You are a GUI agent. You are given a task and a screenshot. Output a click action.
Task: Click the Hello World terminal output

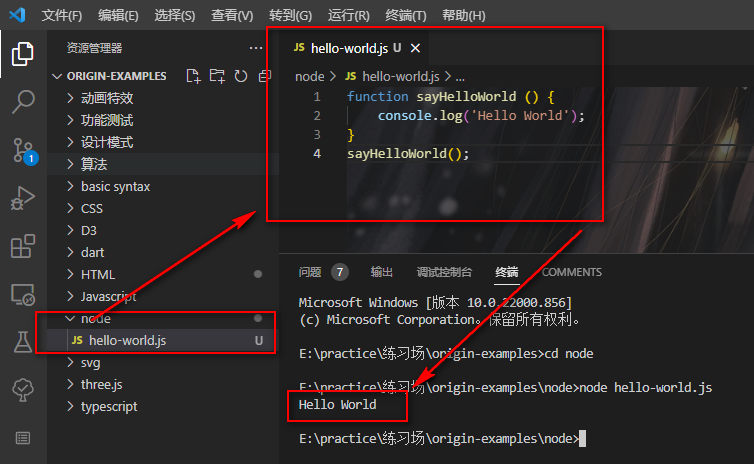tap(337, 405)
